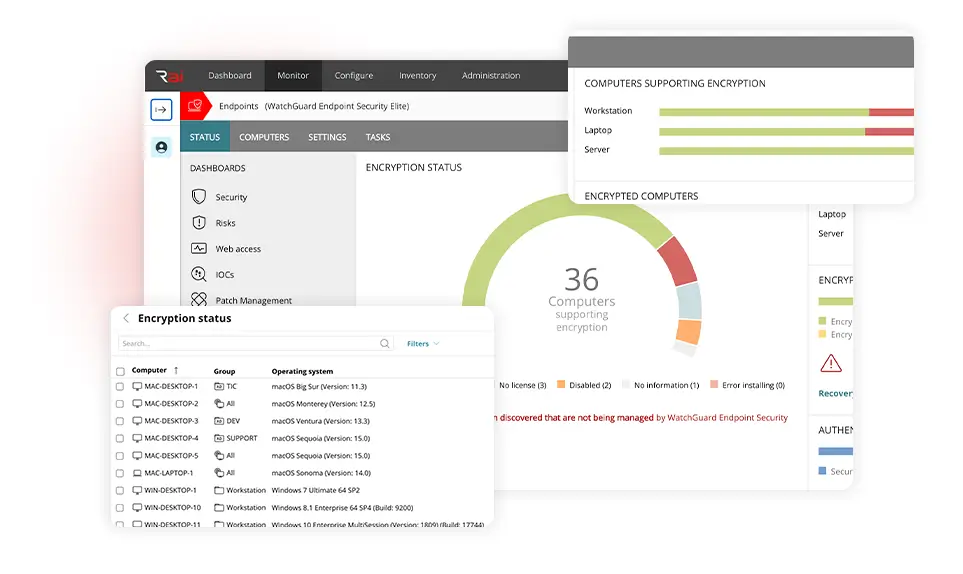Open the user account profile icon
963x574 pixels.
pos(162,147)
